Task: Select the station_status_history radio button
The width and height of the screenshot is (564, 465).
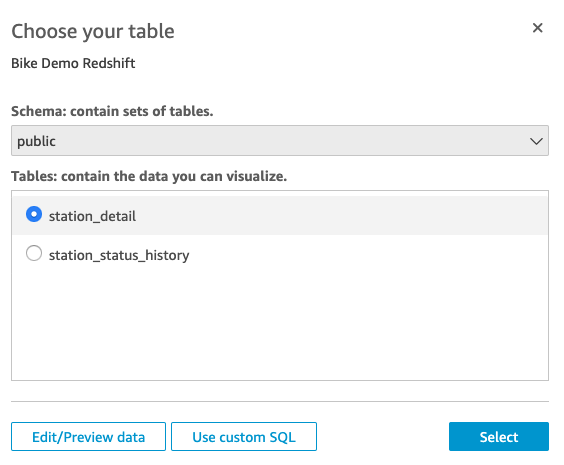Action: [x=34, y=253]
